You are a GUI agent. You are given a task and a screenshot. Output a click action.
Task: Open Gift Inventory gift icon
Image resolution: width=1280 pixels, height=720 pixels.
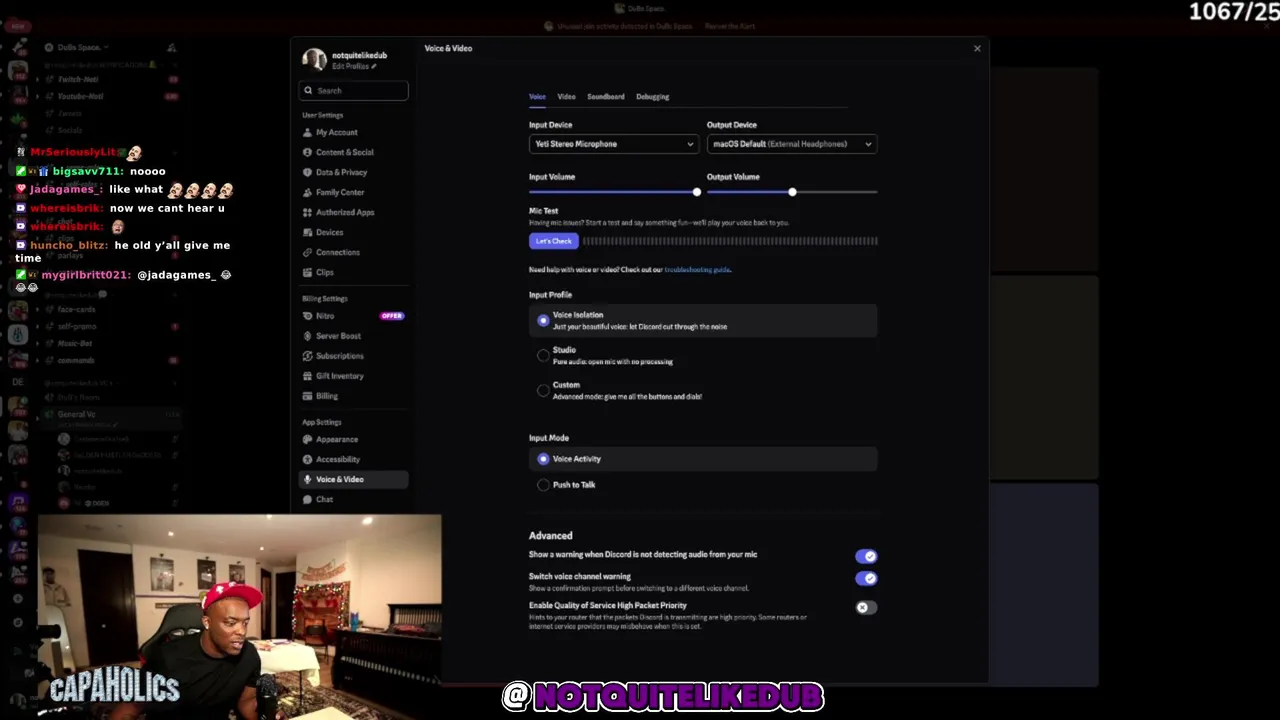pyautogui.click(x=307, y=376)
